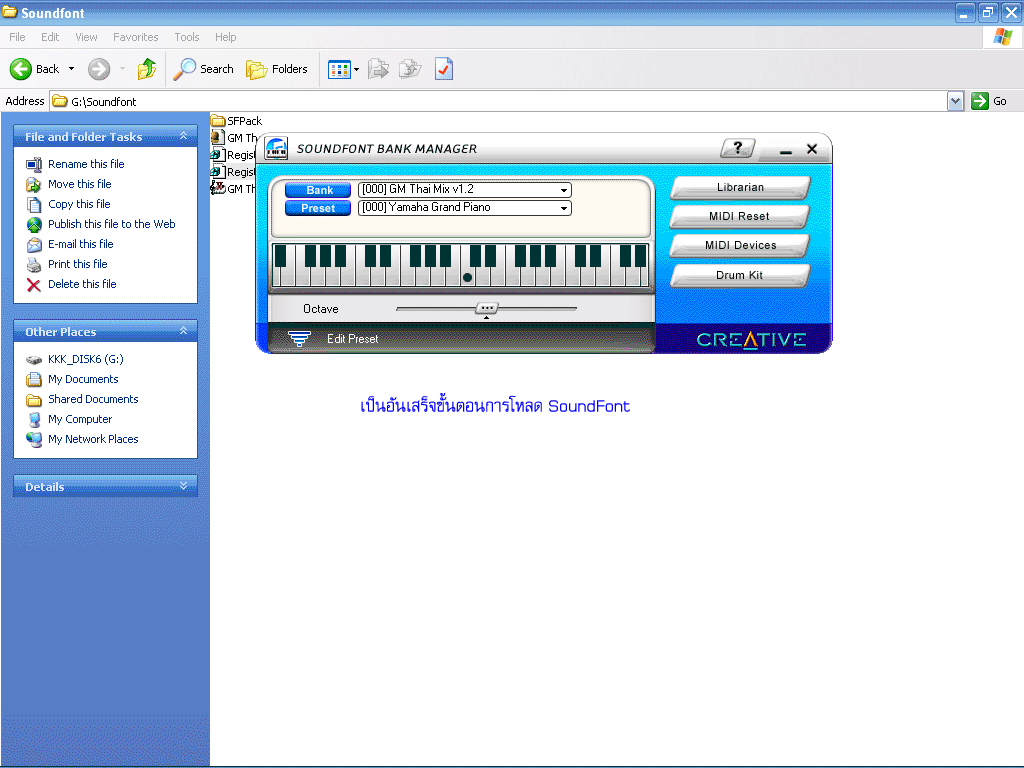Click the red checkmark toolbar icon
Image resolution: width=1024 pixels, height=768 pixels.
coord(443,69)
